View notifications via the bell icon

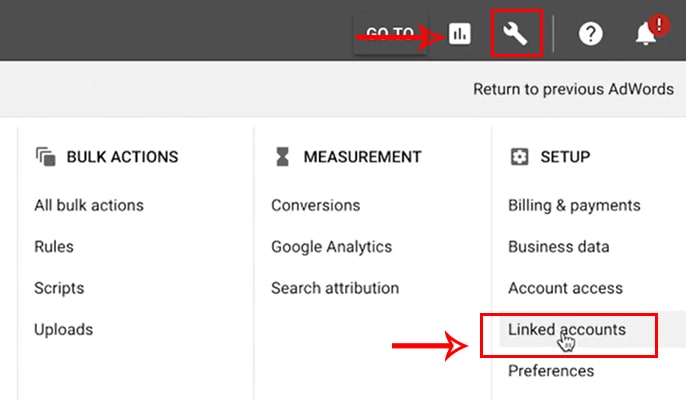click(x=646, y=35)
